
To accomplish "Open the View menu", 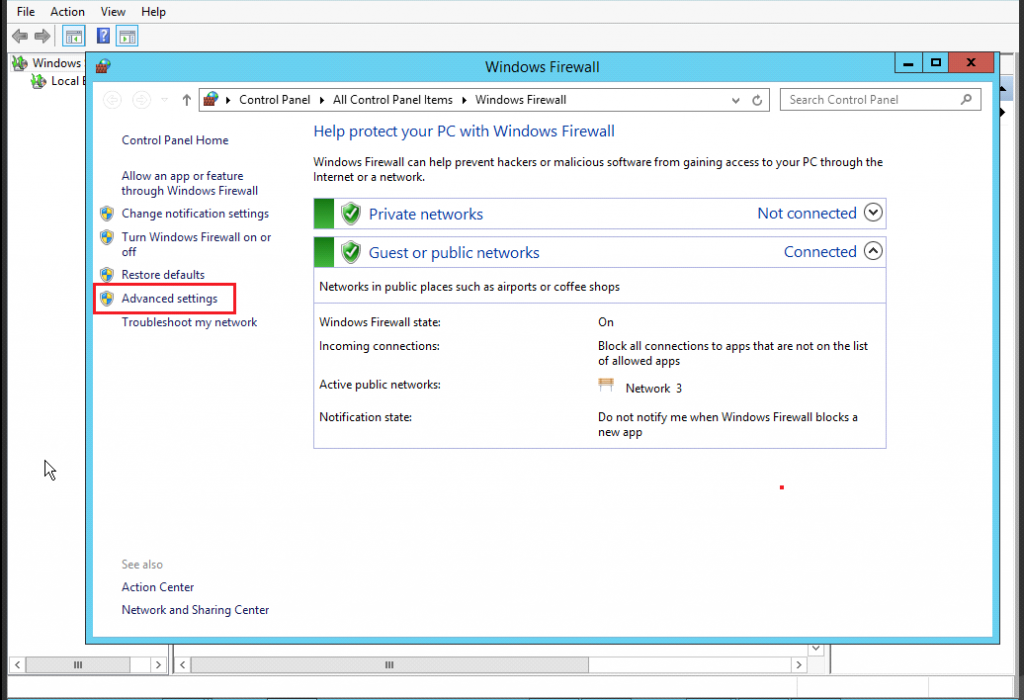I will (112, 12).
